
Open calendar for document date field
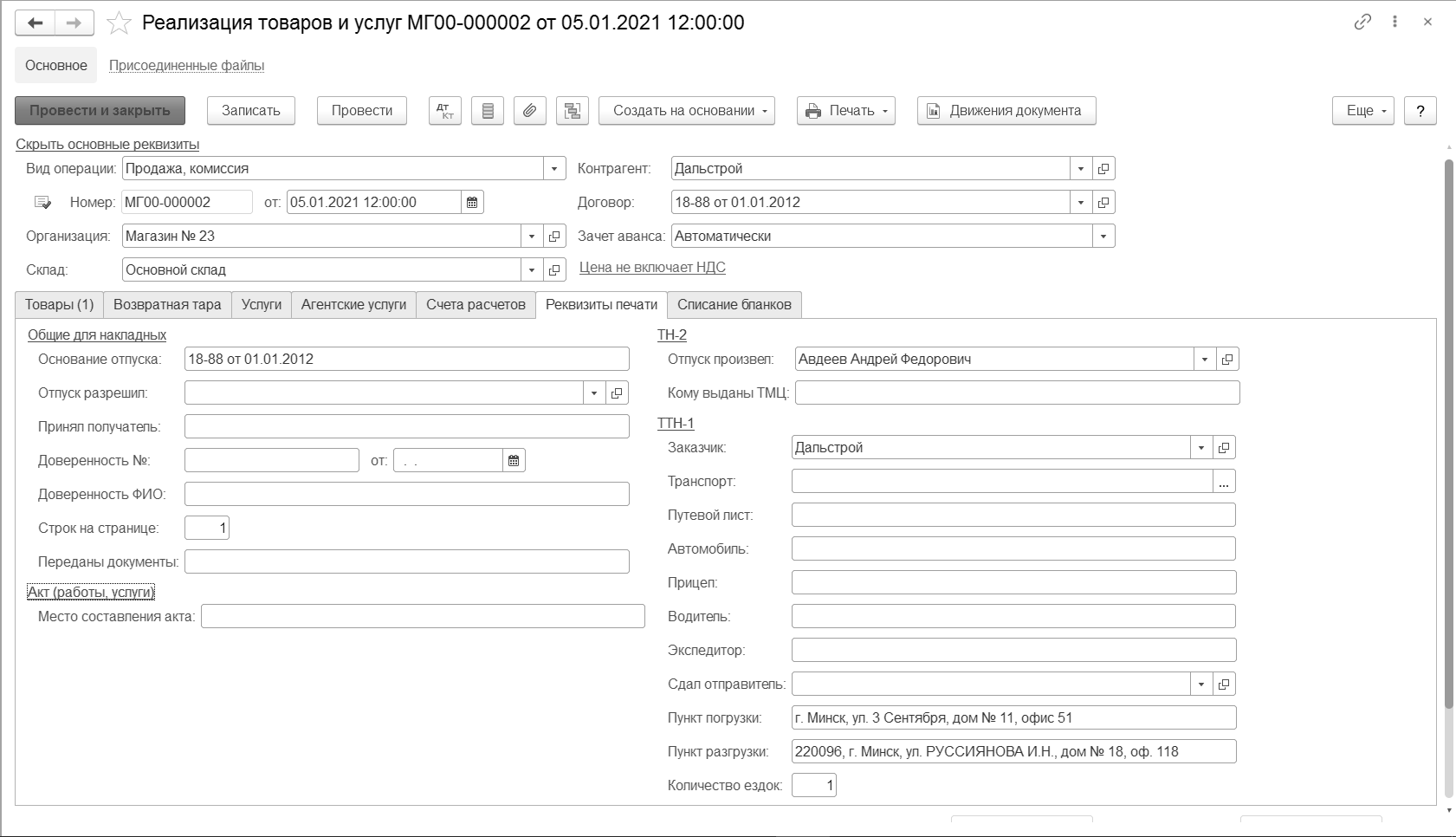point(472,202)
